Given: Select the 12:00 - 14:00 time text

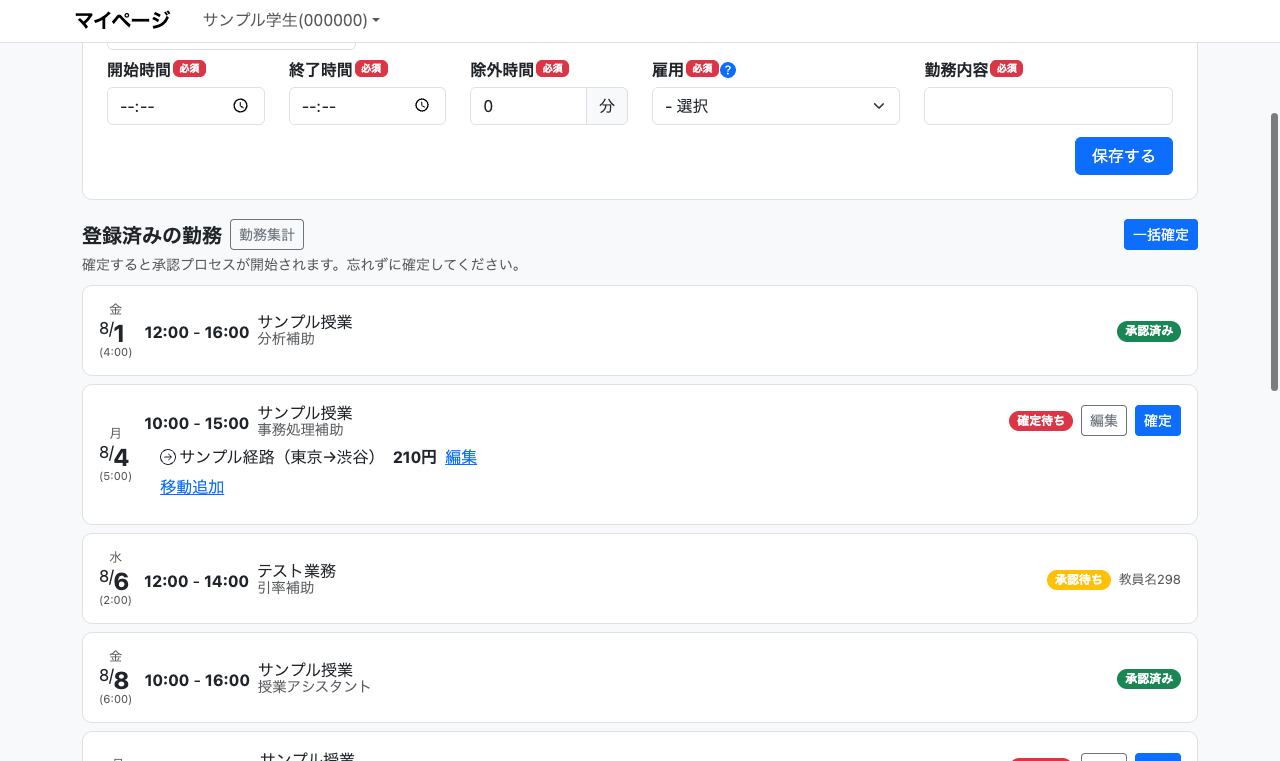Looking at the screenshot, I should [197, 581].
